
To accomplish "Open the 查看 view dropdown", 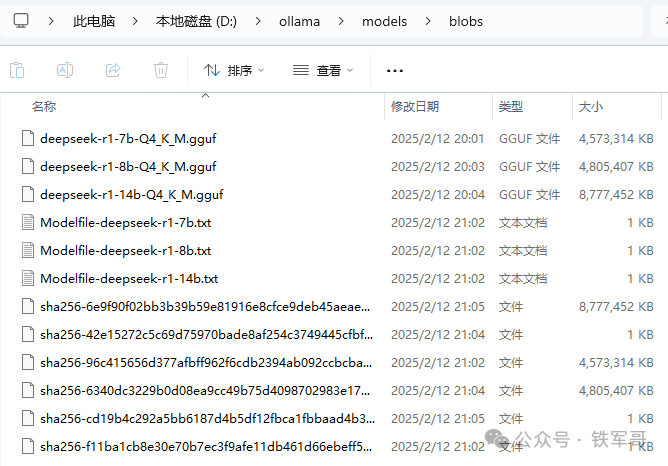I will [323, 70].
